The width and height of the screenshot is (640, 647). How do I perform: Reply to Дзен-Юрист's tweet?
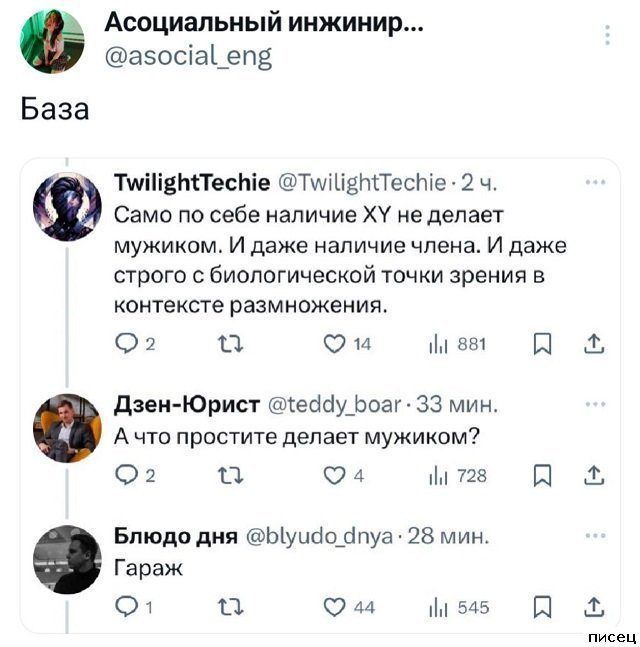click(127, 476)
